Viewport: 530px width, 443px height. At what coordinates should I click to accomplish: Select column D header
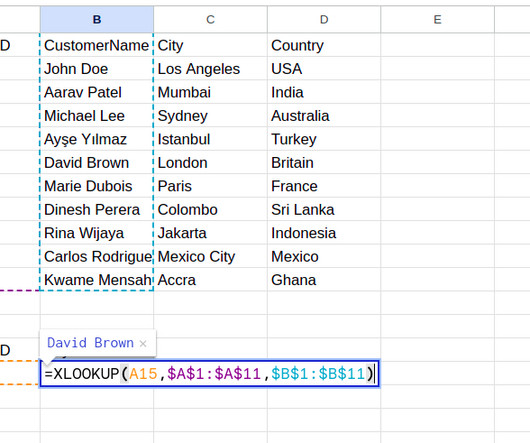tap(324, 19)
